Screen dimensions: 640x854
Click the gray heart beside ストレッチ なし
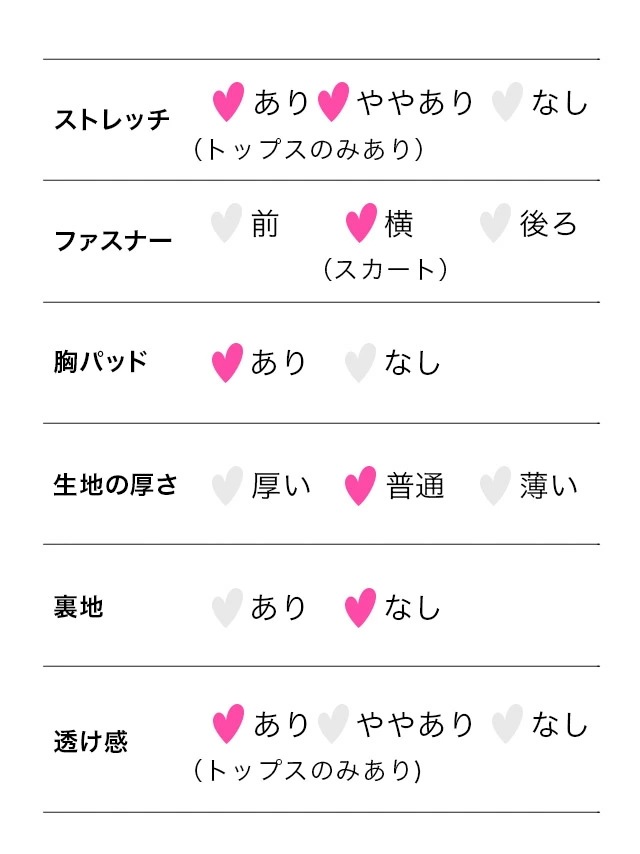pyautogui.click(x=507, y=102)
